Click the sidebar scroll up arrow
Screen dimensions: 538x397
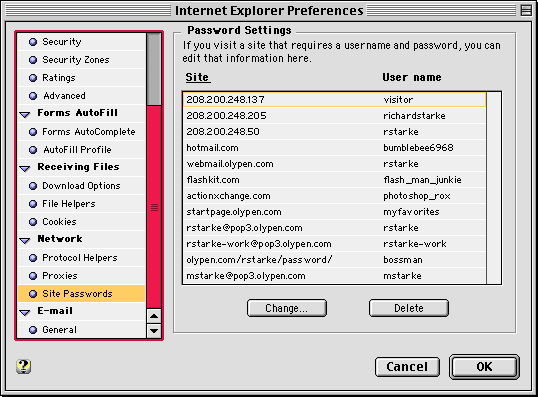point(154,316)
